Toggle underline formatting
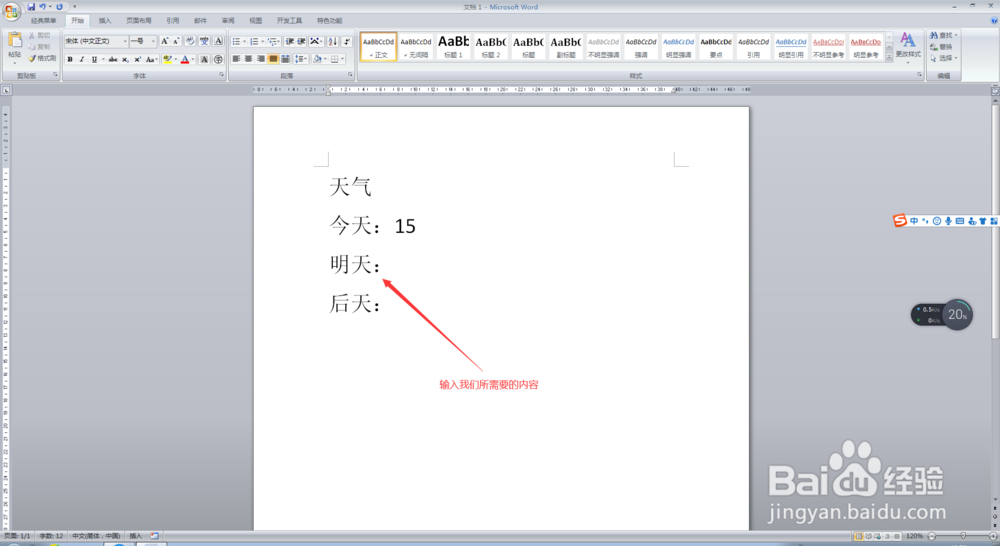The image size is (1000, 546). 94,59
